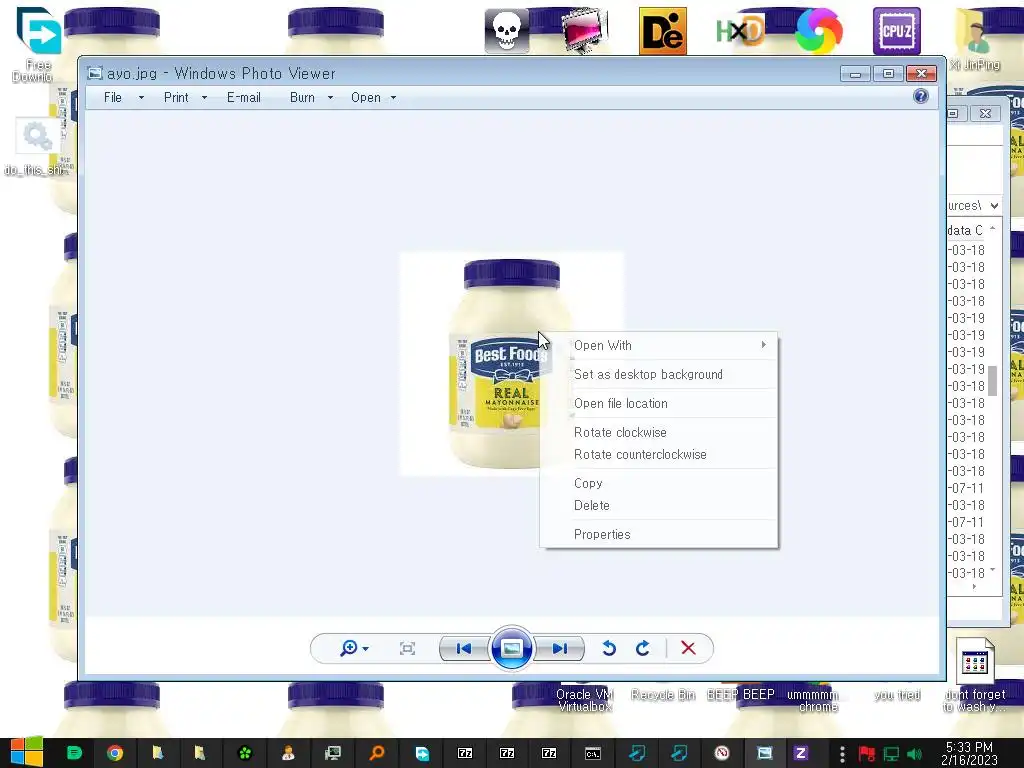Show hidden tray icons via dots
The width and height of the screenshot is (1024, 768).
coord(842,754)
